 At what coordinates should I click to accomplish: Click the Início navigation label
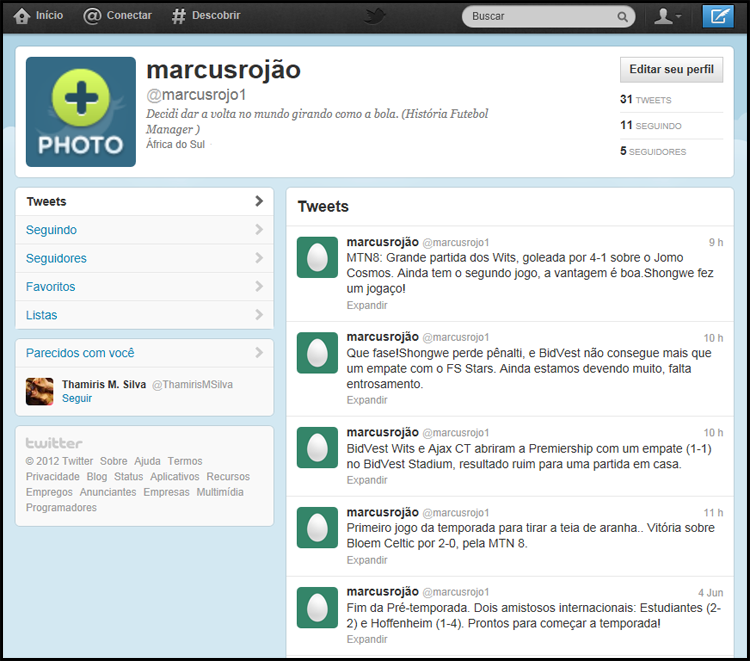point(49,15)
